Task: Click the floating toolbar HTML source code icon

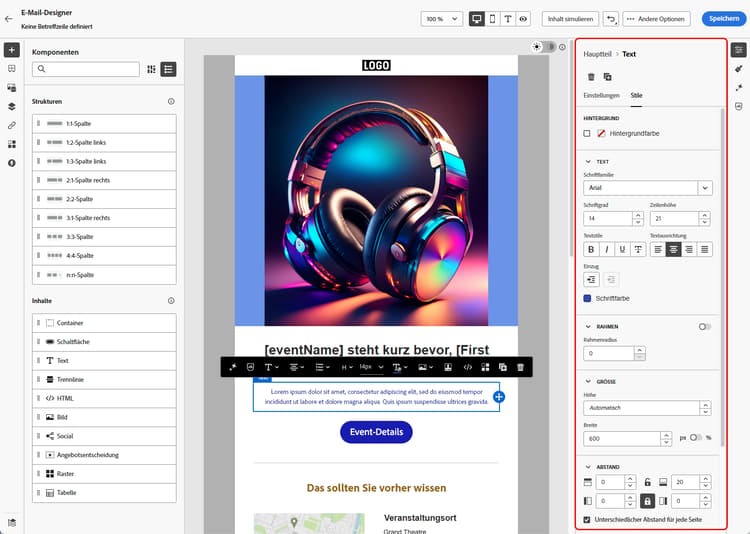Action: pos(468,367)
